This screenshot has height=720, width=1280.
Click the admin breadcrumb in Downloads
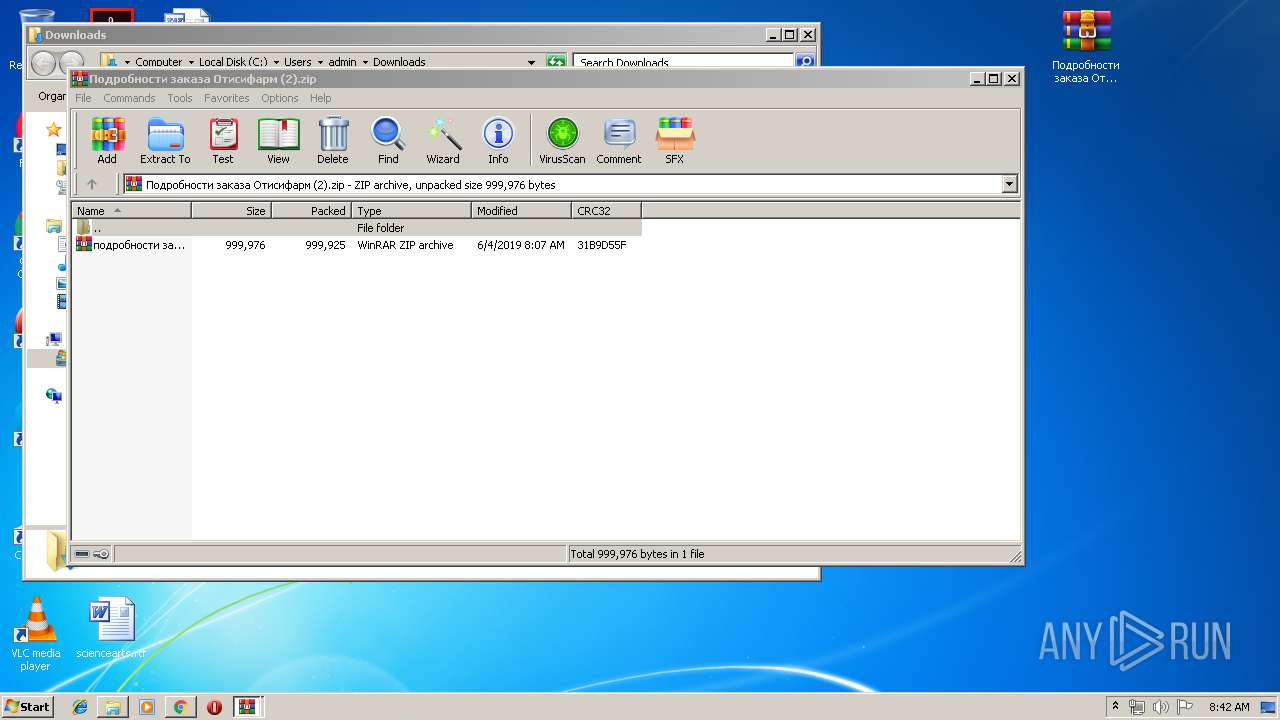click(x=342, y=62)
